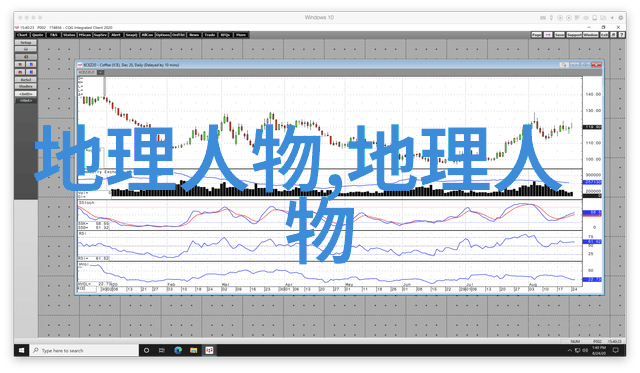Open the Support menu button
This screenshot has height=373, width=640.
coord(574,35)
